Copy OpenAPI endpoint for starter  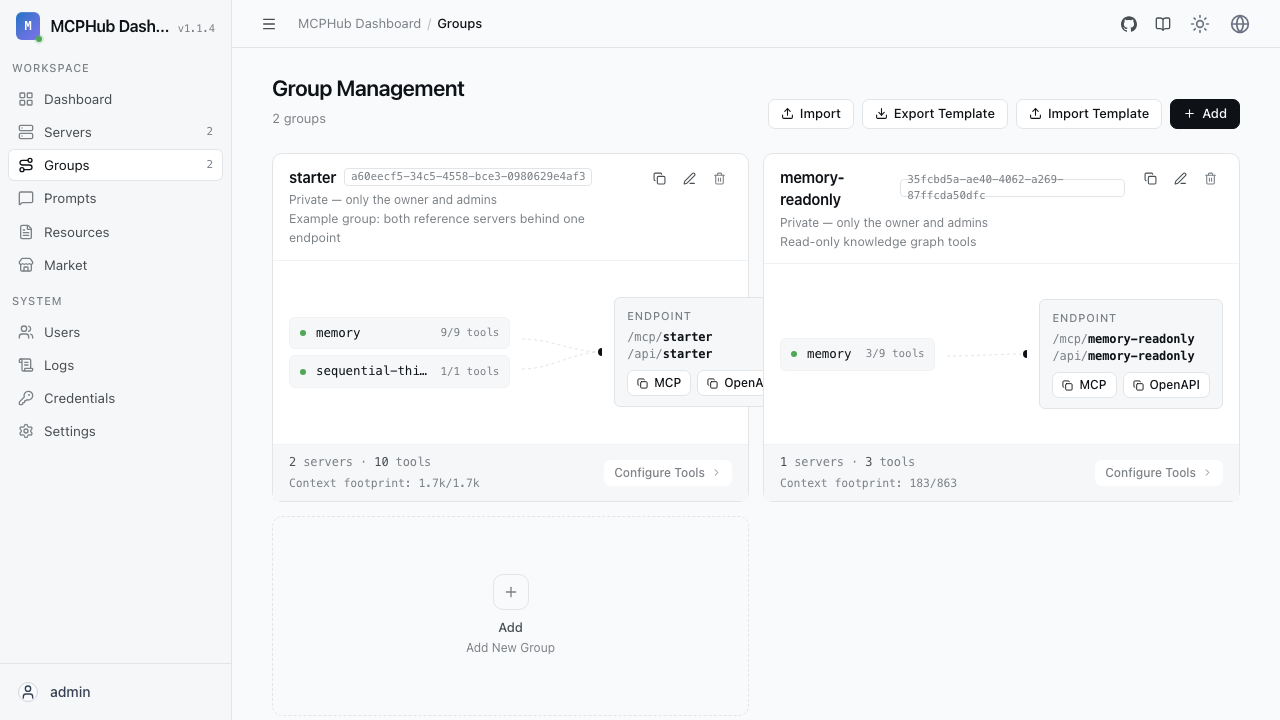731,383
